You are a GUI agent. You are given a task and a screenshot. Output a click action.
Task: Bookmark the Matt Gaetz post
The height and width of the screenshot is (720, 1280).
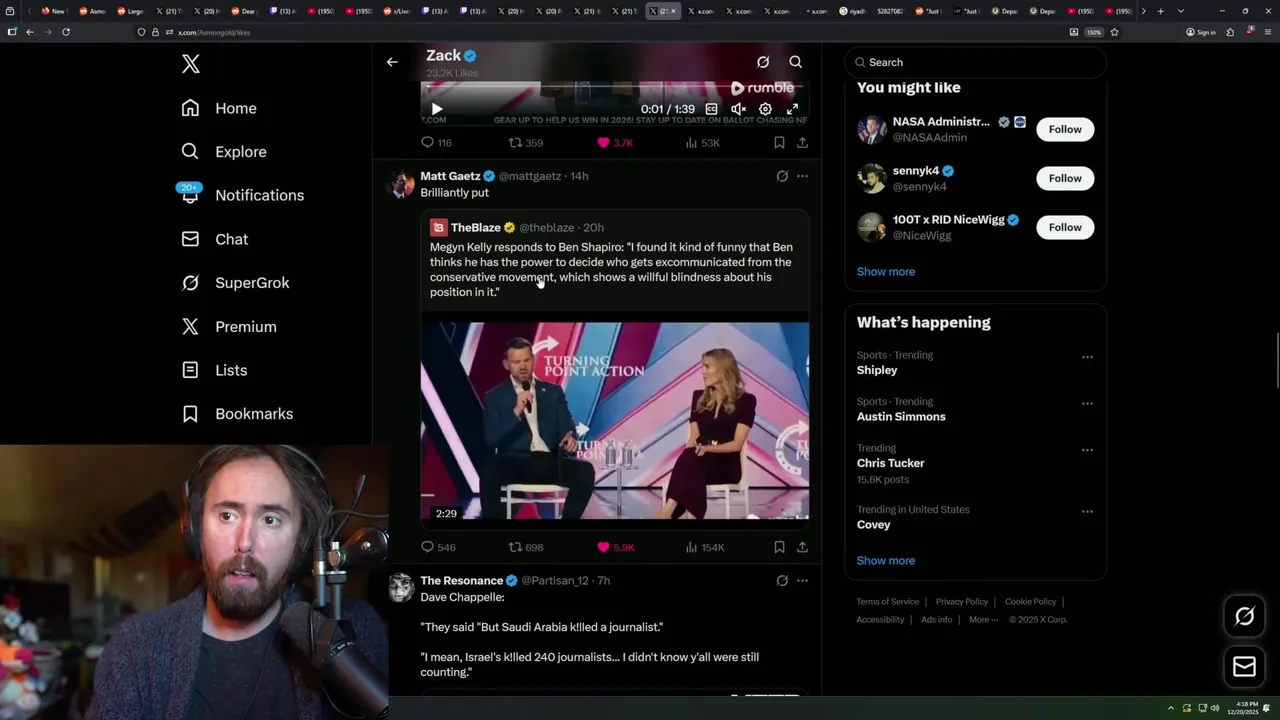[779, 547]
